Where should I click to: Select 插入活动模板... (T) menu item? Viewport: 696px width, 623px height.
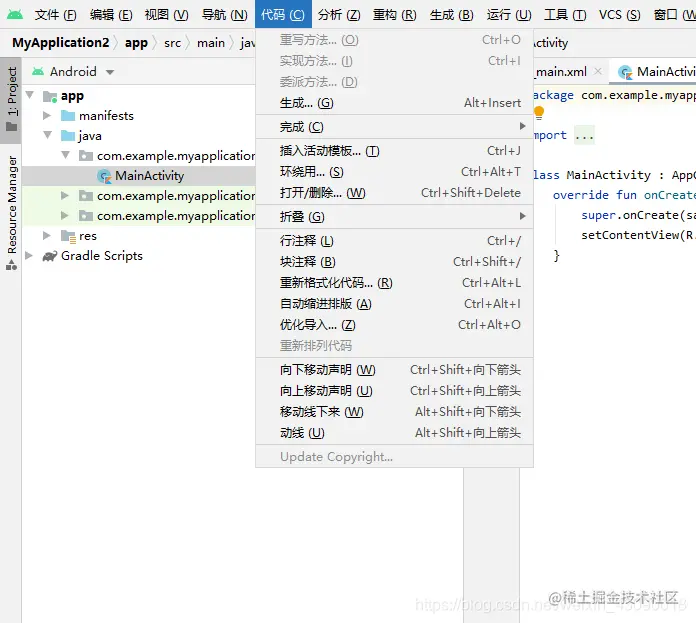click(394, 151)
